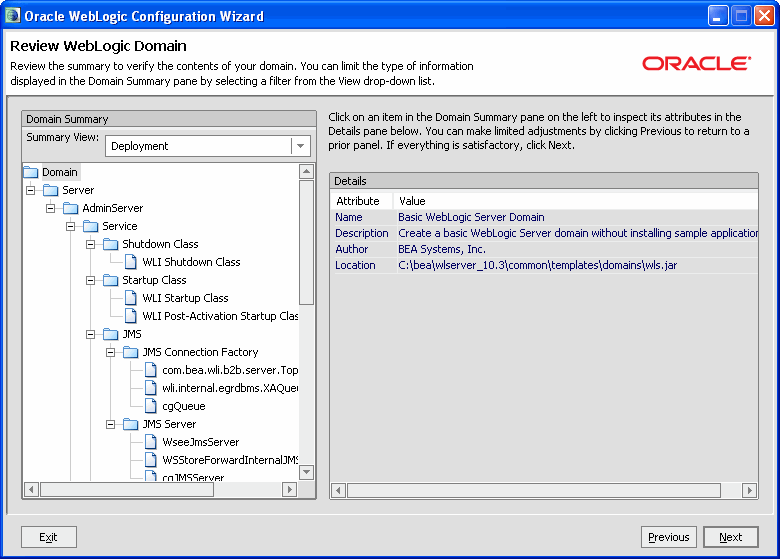780x559 pixels.
Task: Proceed with the Next button
Action: click(731, 537)
